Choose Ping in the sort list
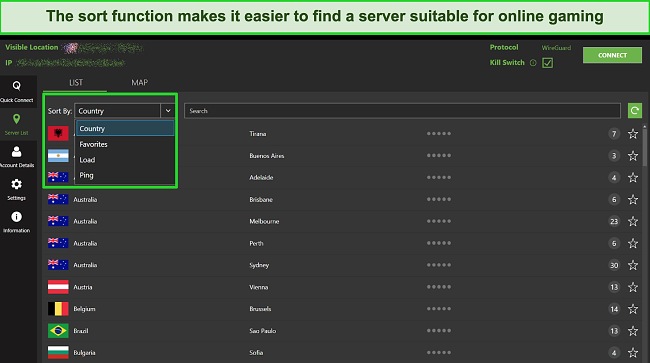Image resolution: width=650 pixels, height=363 pixels. pos(125,175)
